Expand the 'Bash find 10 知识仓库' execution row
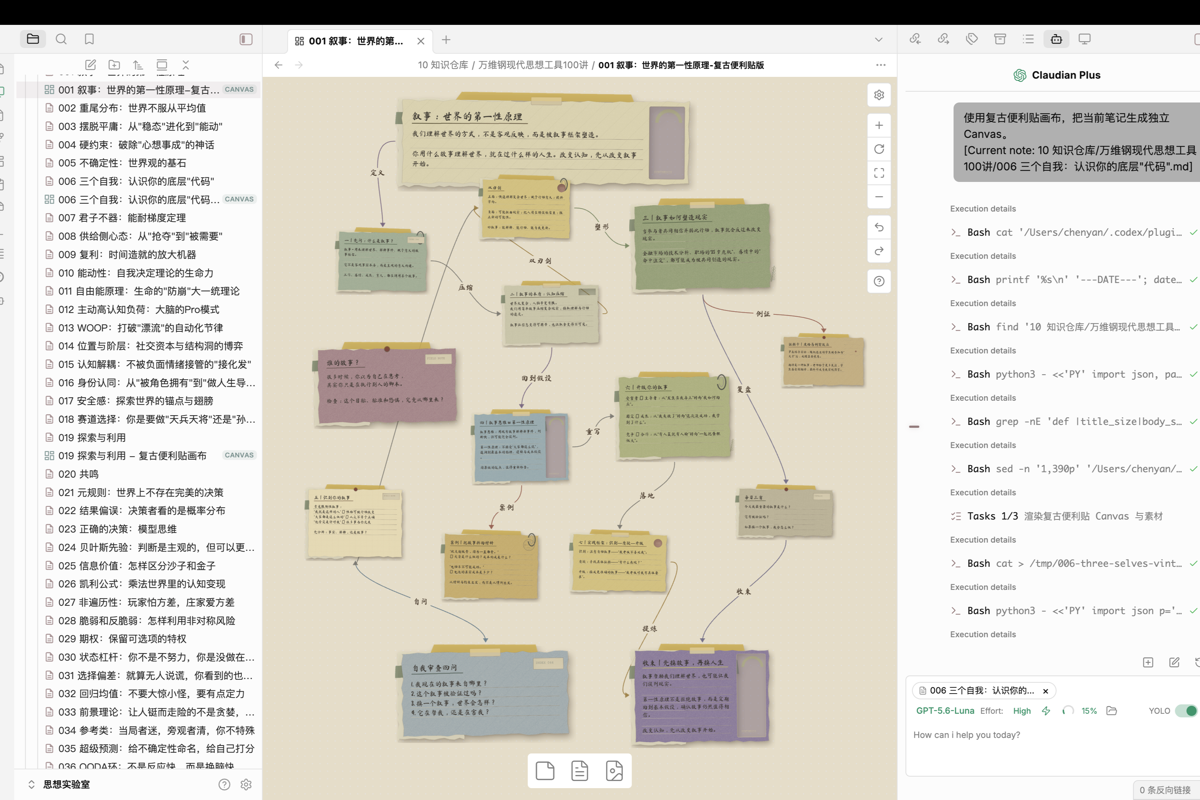The width and height of the screenshot is (1200, 800). coord(1074,327)
